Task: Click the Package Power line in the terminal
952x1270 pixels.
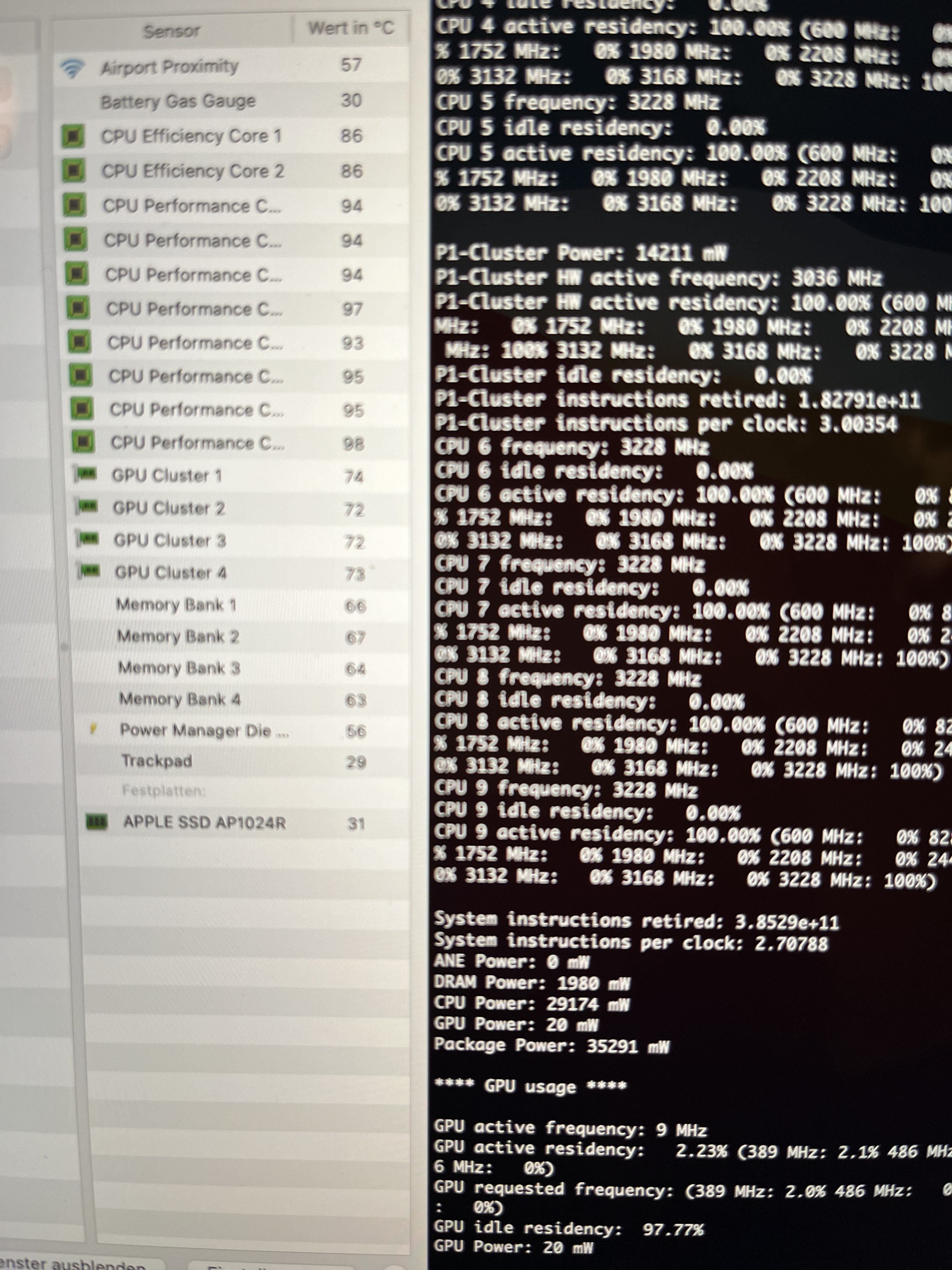Action: tap(551, 1045)
